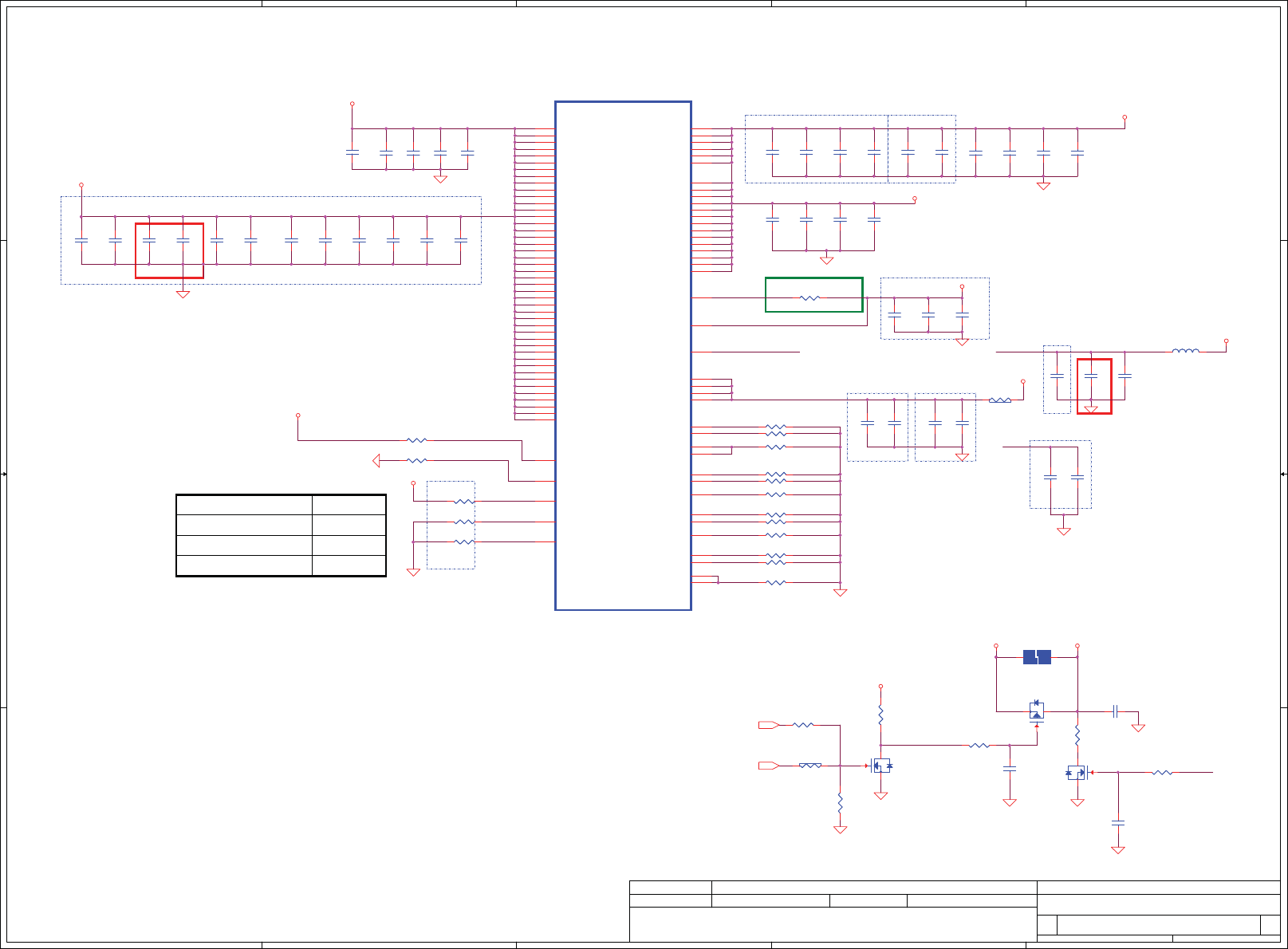This screenshot has width=1288, height=949.
Task: Click the sheet frame arrow on the left border
Action: coord(3,475)
